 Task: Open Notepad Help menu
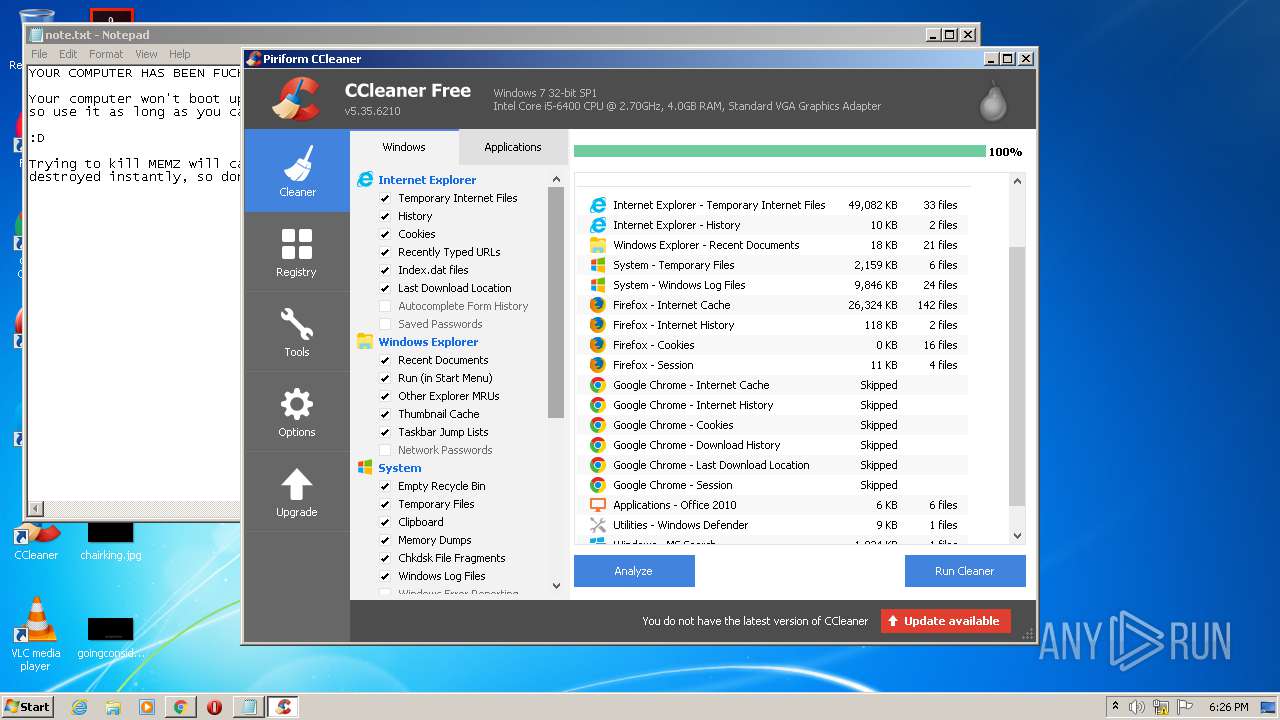click(180, 54)
